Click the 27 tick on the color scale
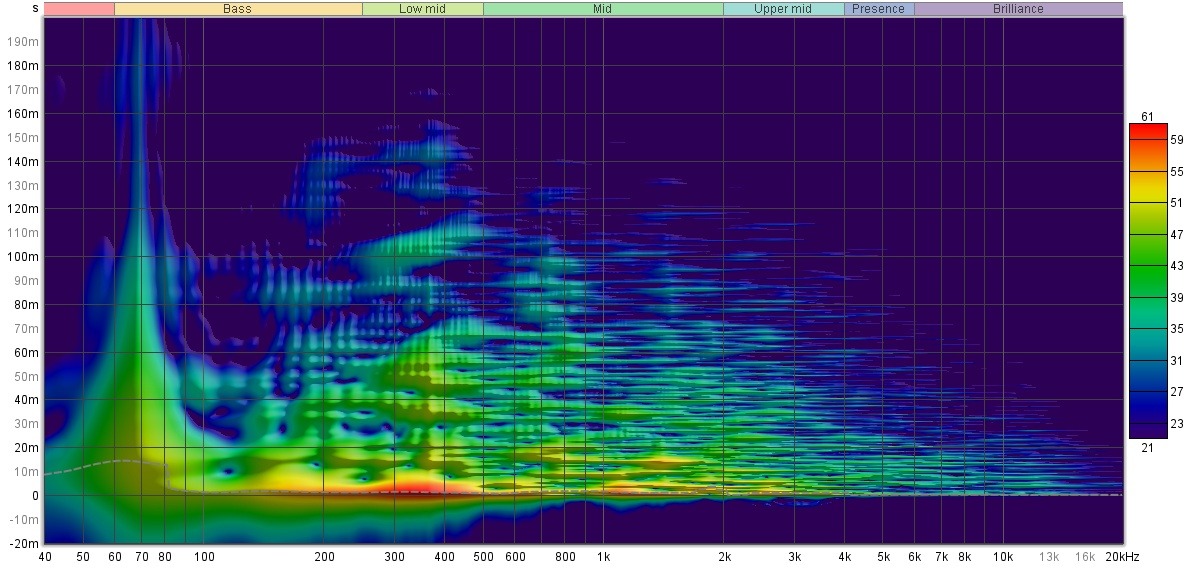The image size is (1200, 569). 1177,392
